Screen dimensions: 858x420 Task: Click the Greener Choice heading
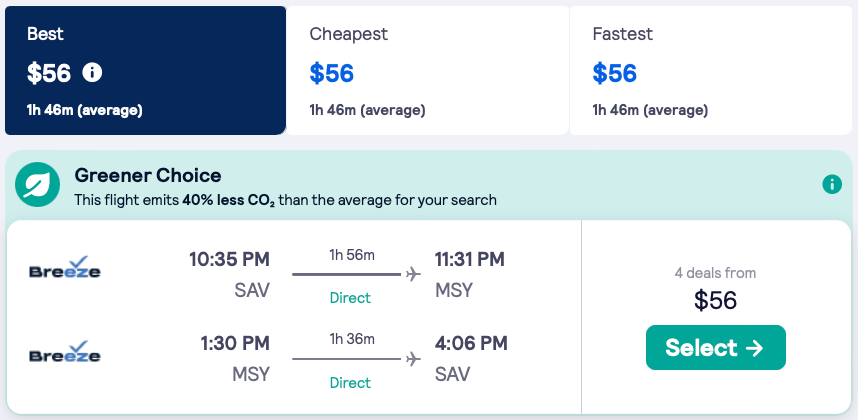[148, 176]
